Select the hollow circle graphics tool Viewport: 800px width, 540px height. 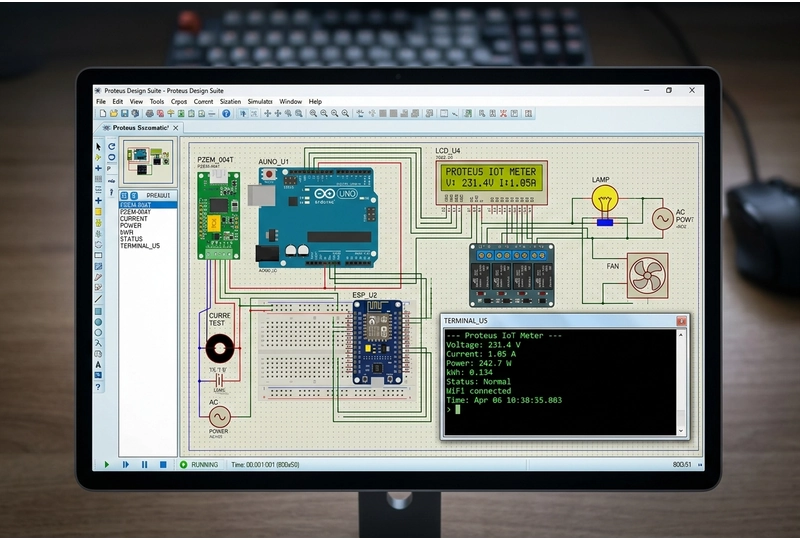(98, 332)
